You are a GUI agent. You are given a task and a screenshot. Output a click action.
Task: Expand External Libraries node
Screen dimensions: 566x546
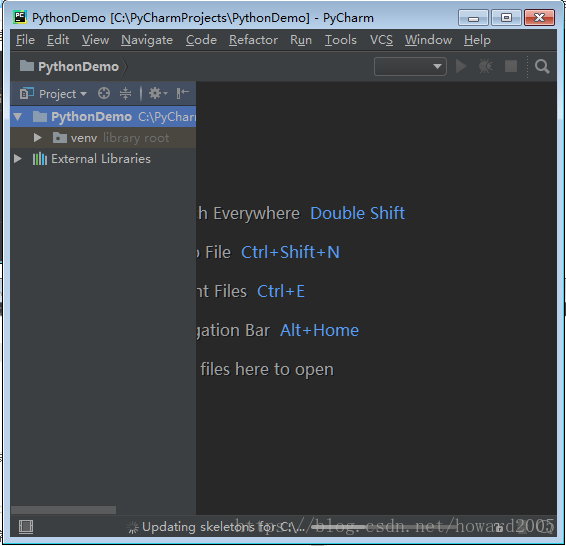click(18, 158)
